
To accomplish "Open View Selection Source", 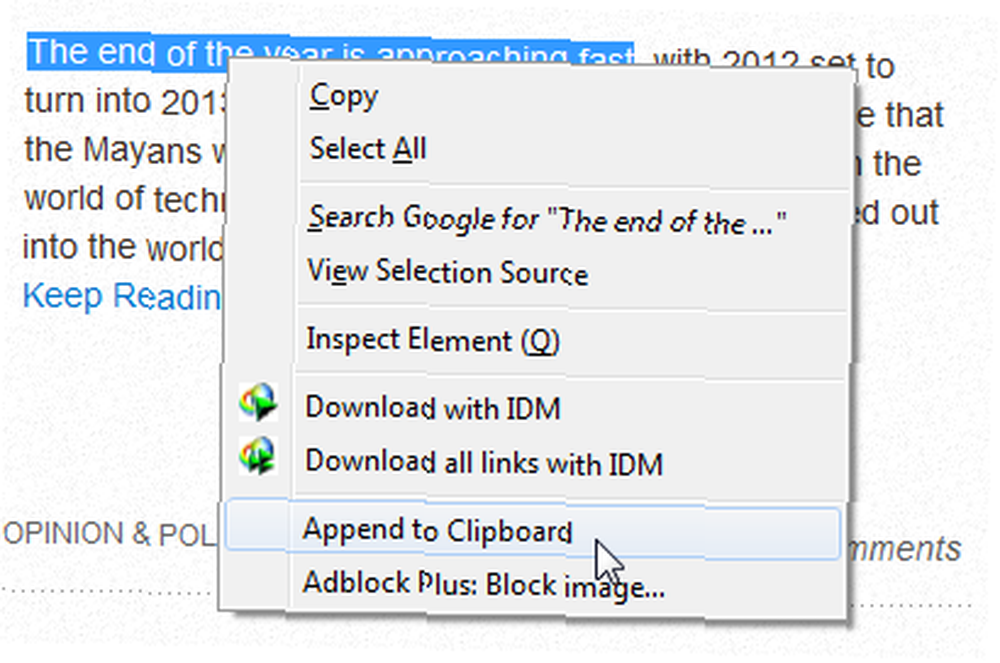I will pos(447,272).
